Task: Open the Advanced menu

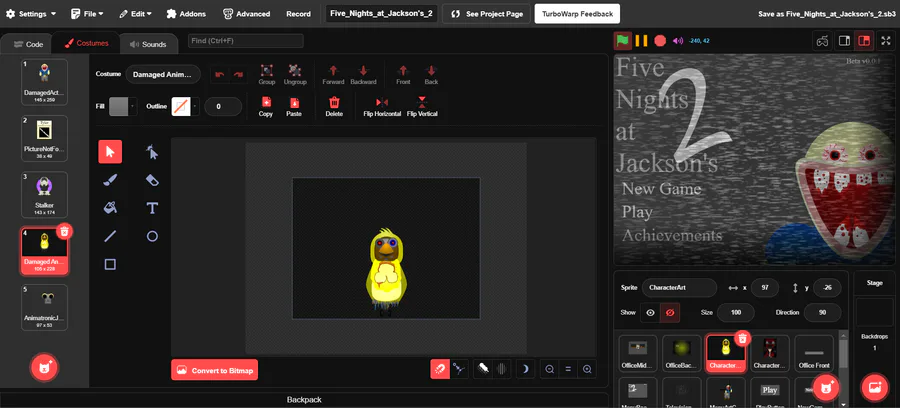Action: pyautogui.click(x=246, y=14)
